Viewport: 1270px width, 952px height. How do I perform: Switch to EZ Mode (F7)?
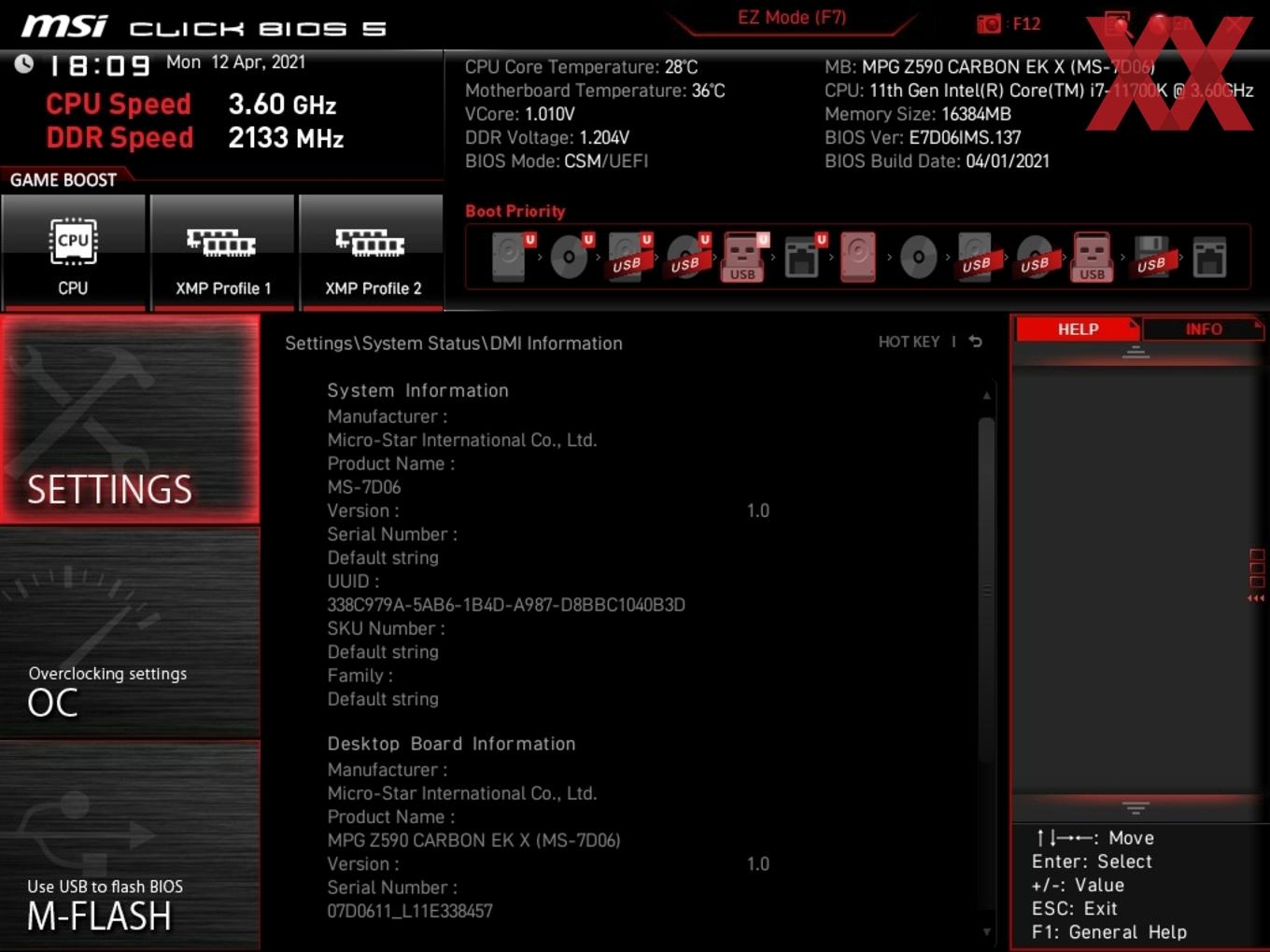click(792, 18)
